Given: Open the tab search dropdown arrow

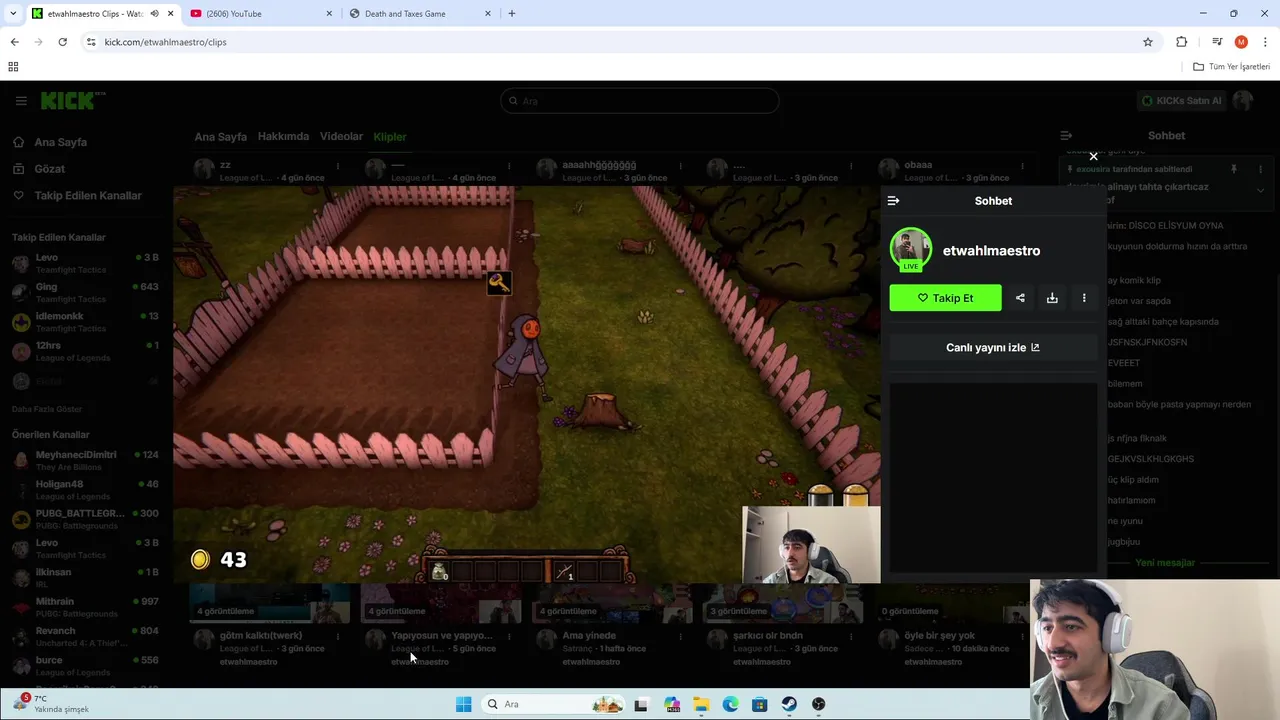Looking at the screenshot, I should click(x=13, y=14).
